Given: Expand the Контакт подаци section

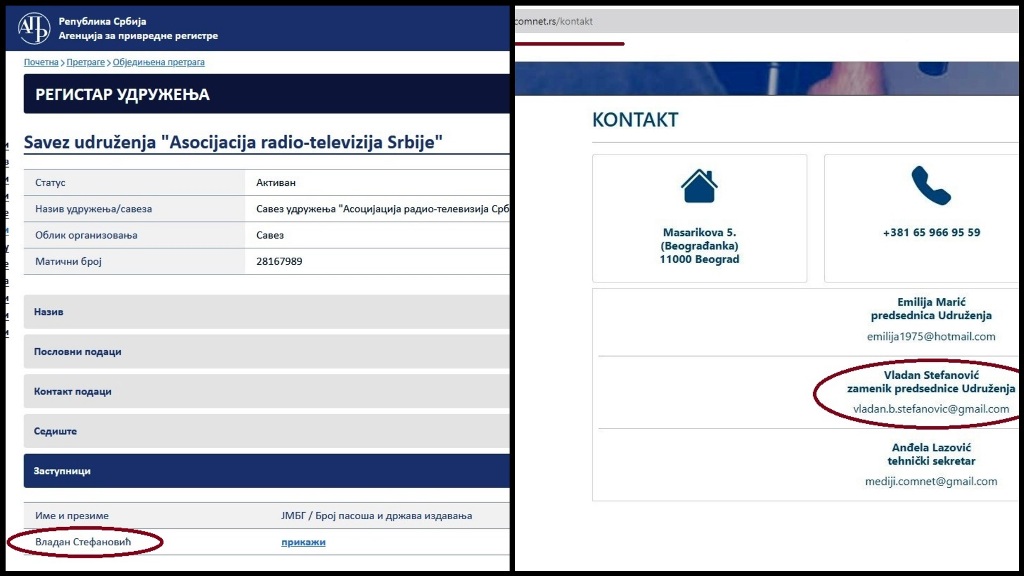Looking at the screenshot, I should pyautogui.click(x=266, y=391).
